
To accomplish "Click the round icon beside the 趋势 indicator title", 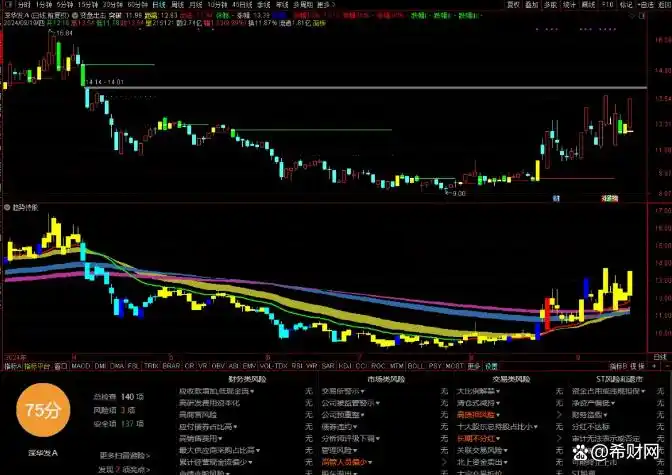I will point(6,207).
